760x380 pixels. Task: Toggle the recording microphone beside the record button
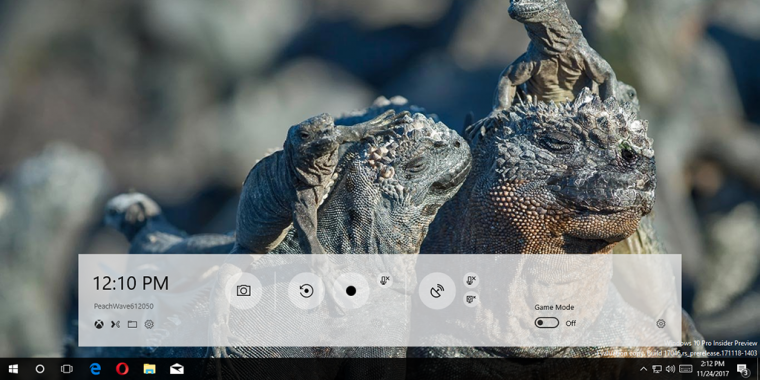pos(385,280)
